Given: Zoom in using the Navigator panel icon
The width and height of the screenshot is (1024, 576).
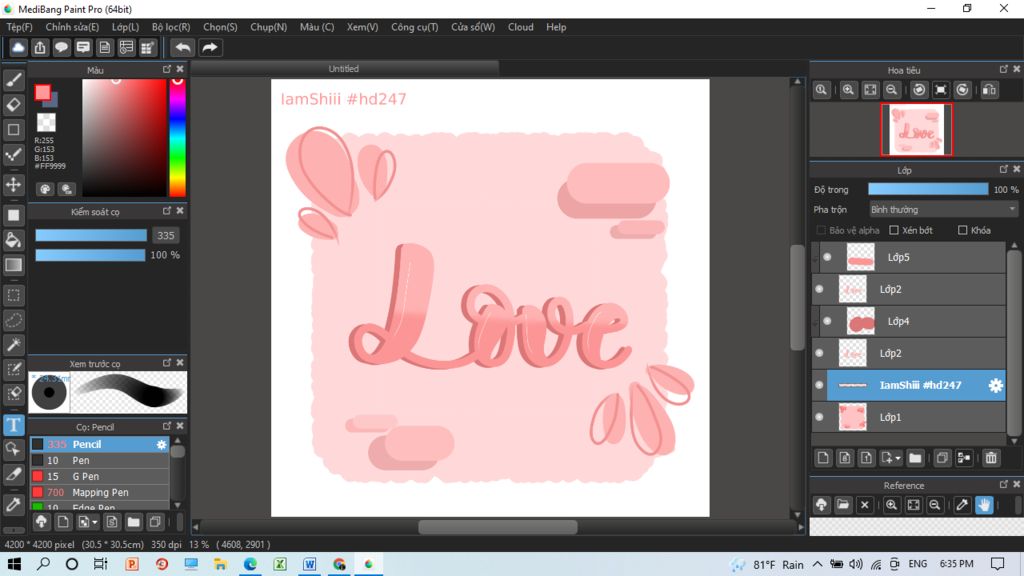Looking at the screenshot, I should pyautogui.click(x=848, y=90).
